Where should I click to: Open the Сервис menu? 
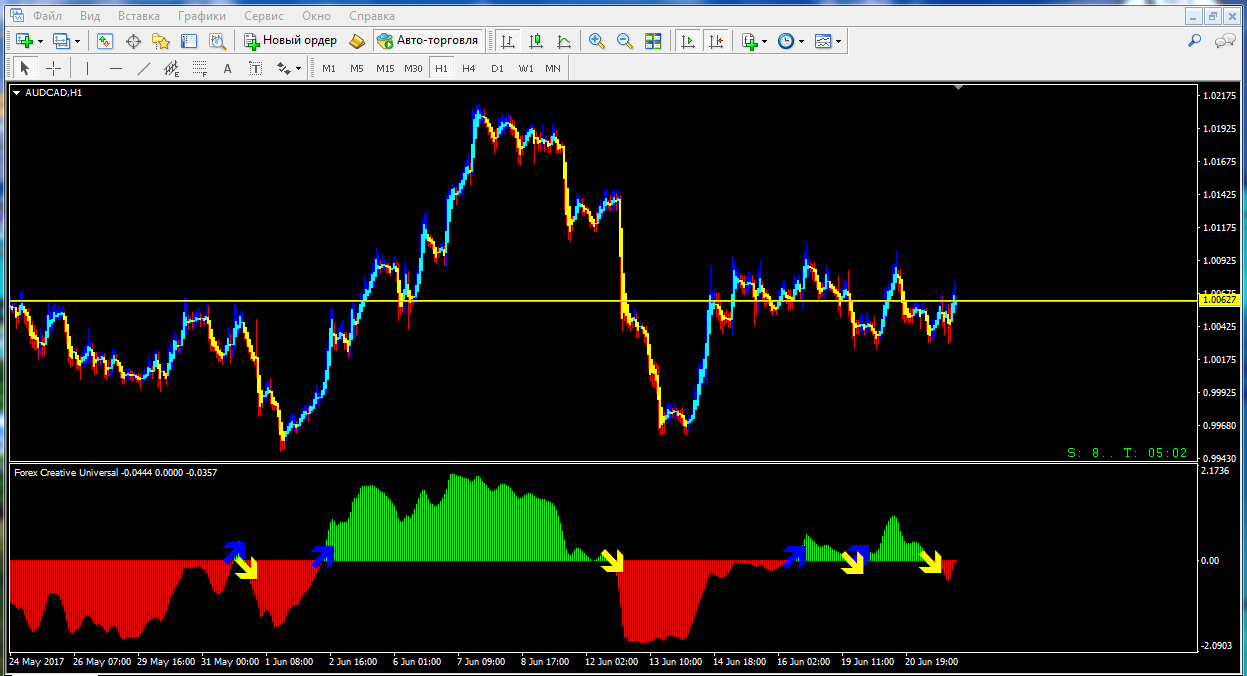pos(264,16)
